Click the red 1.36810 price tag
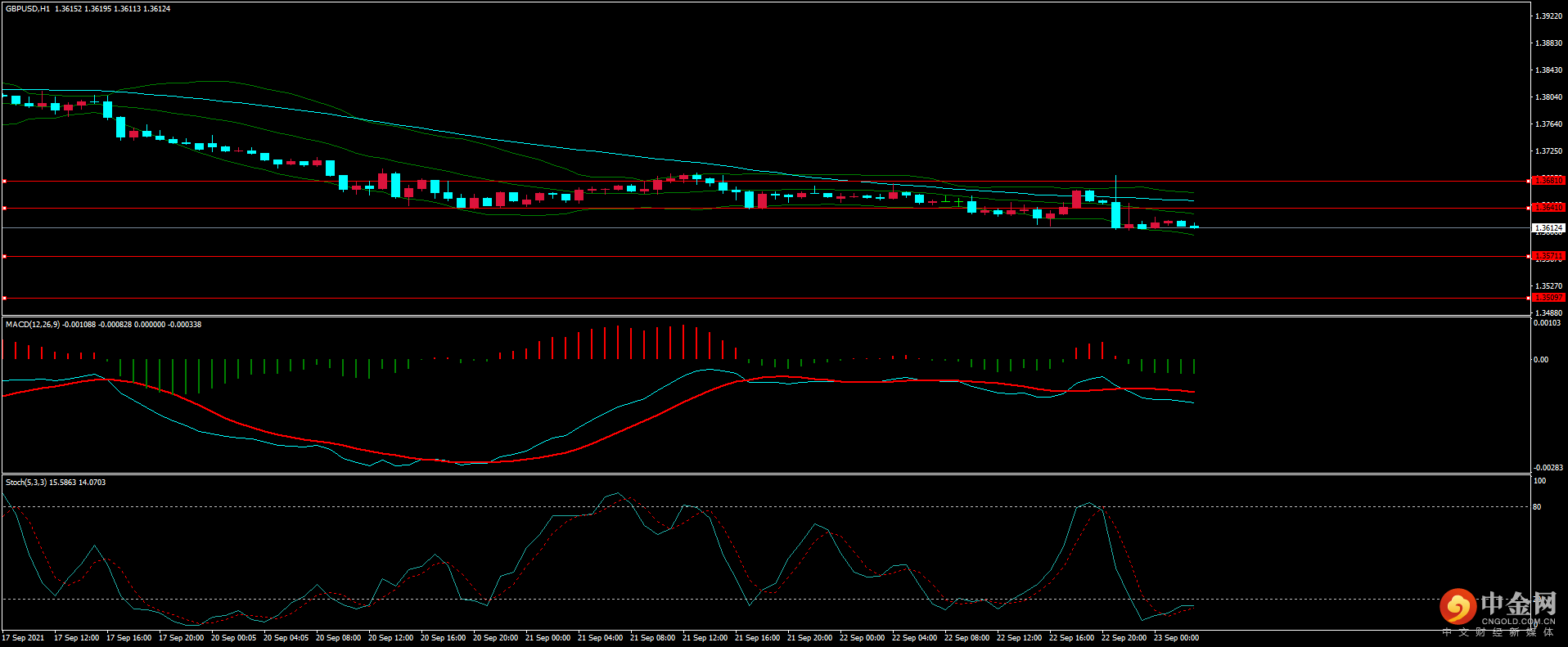 coord(1548,180)
